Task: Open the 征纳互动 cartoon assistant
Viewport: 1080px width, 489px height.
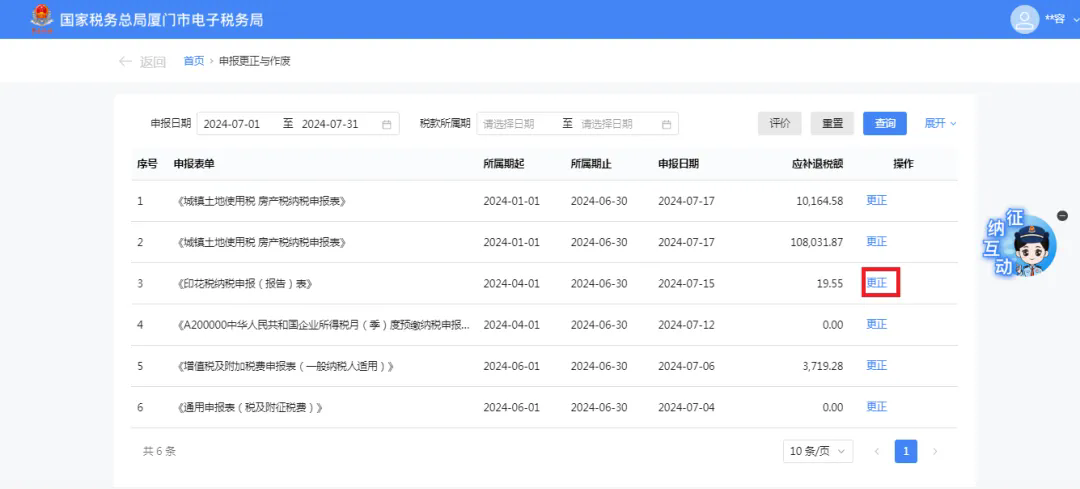Action: [x=1019, y=244]
